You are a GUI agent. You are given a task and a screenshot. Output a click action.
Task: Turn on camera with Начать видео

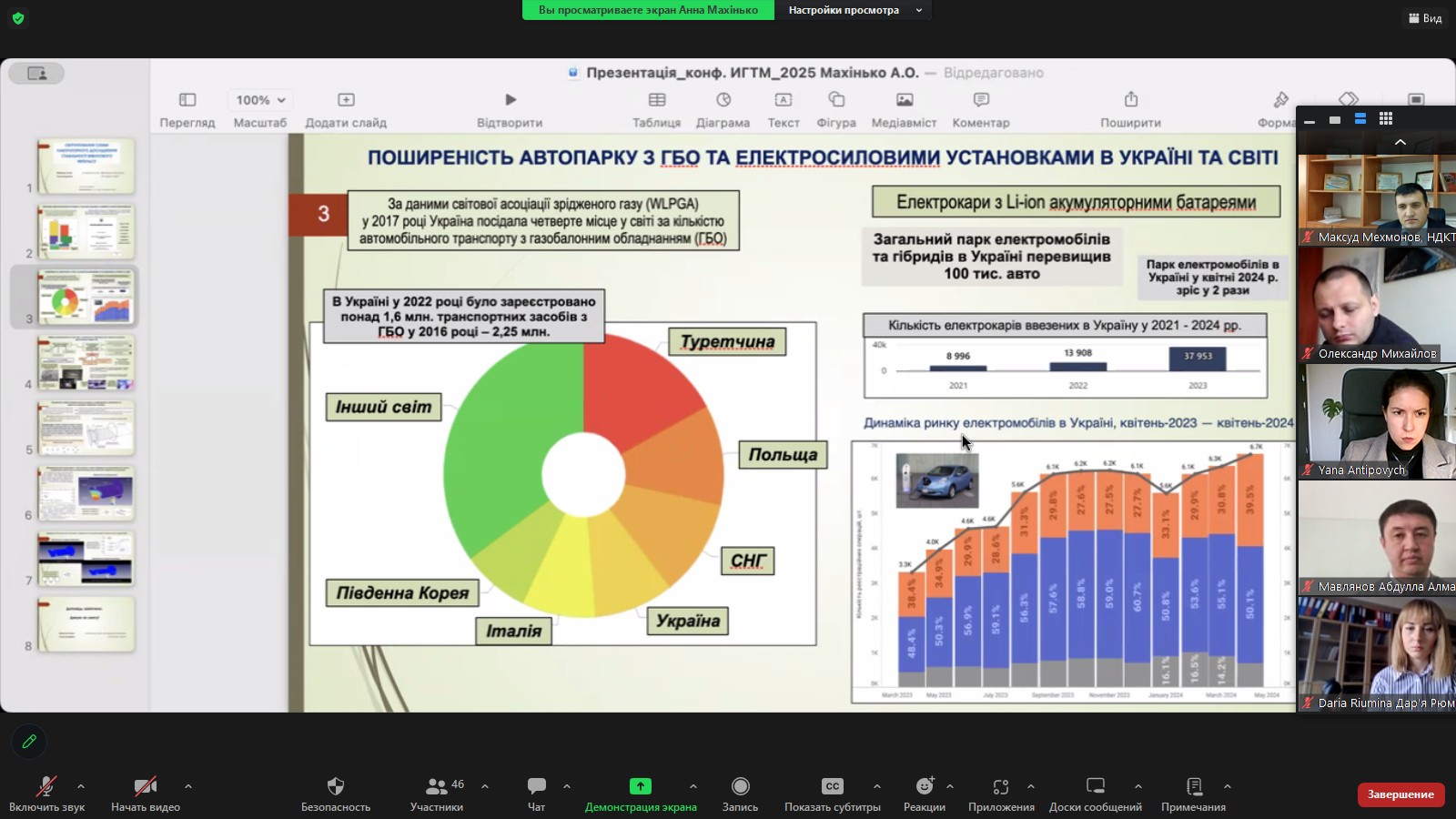coord(145,787)
